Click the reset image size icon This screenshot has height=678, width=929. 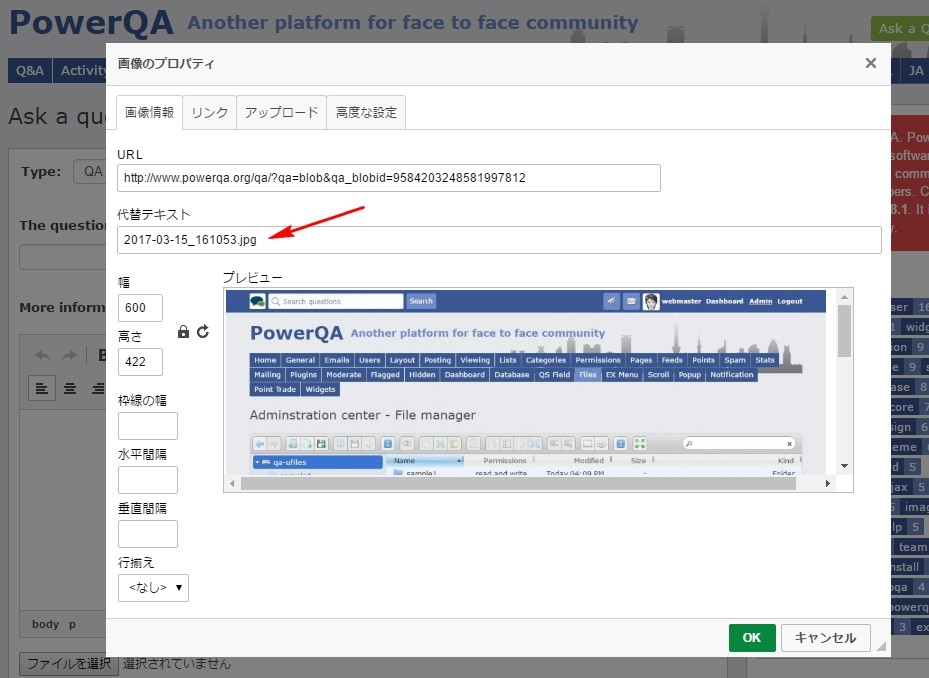click(x=203, y=332)
